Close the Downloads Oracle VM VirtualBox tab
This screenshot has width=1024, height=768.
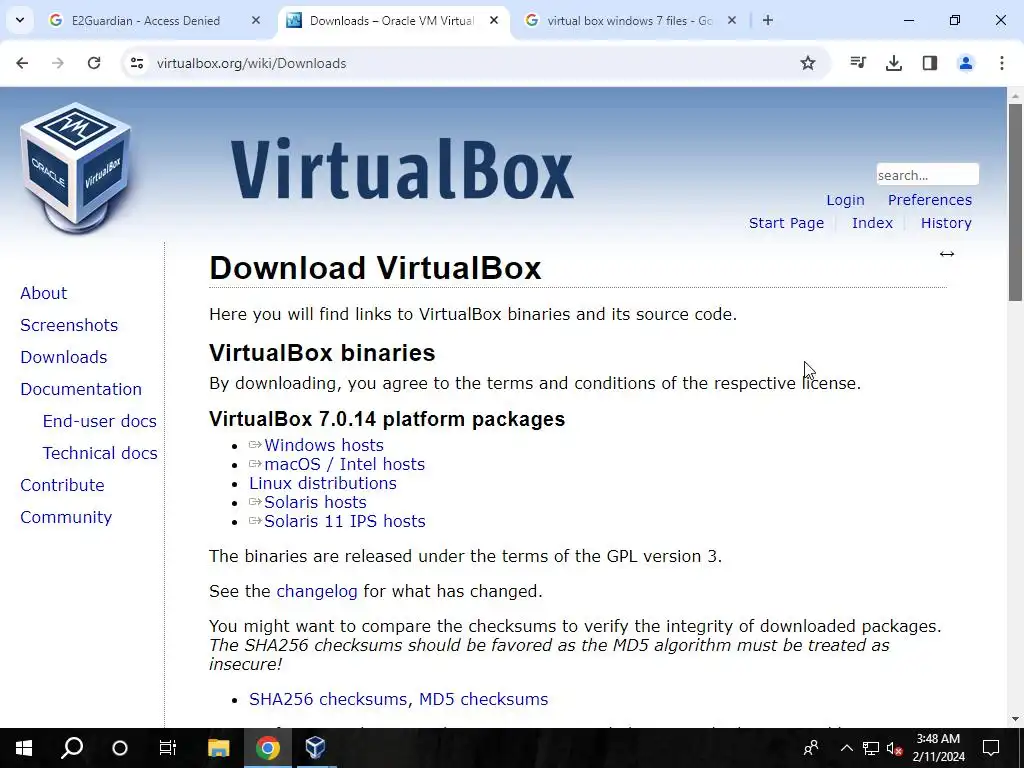coord(494,20)
